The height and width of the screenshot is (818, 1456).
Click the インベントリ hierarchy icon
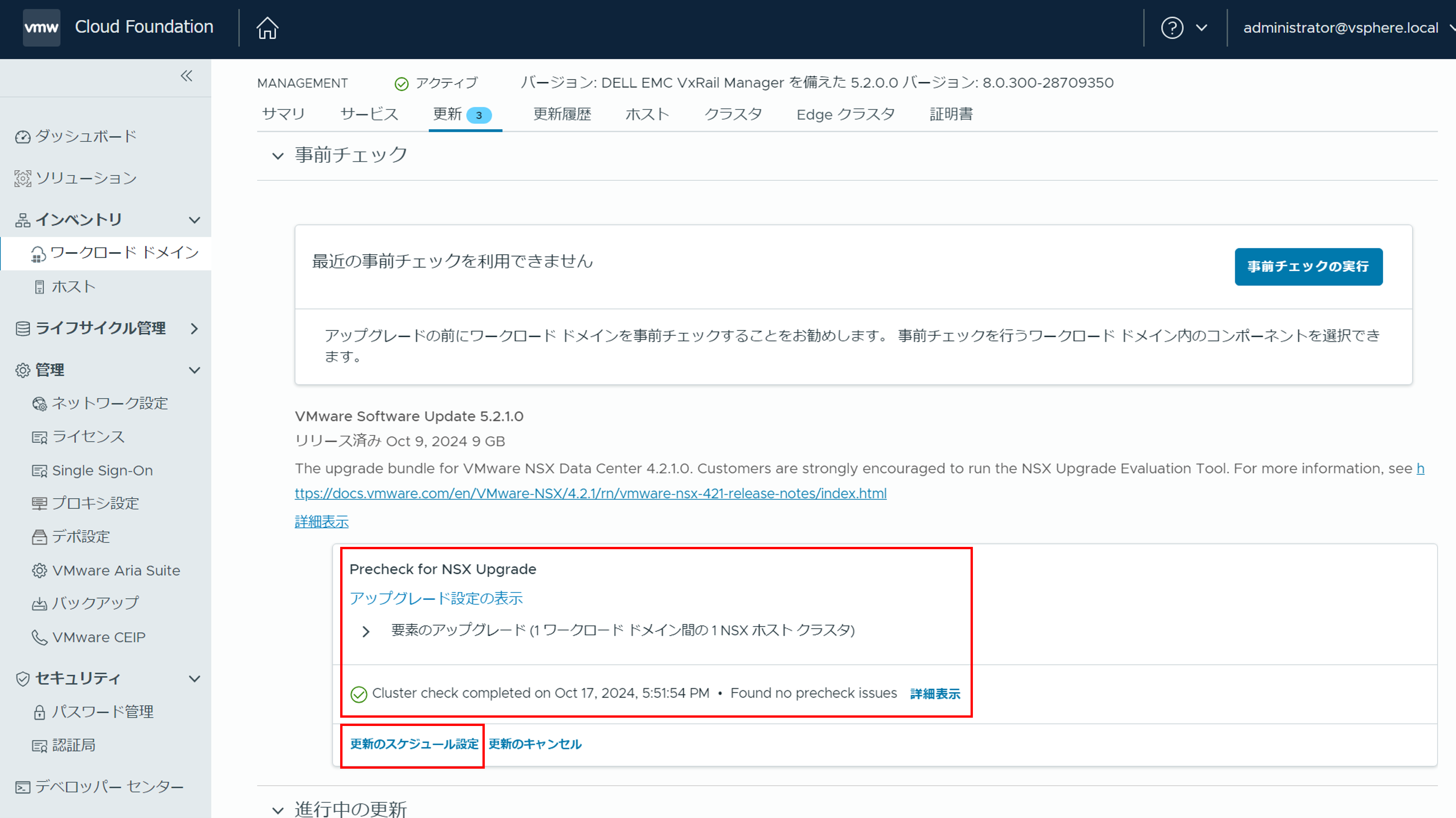coord(23,220)
